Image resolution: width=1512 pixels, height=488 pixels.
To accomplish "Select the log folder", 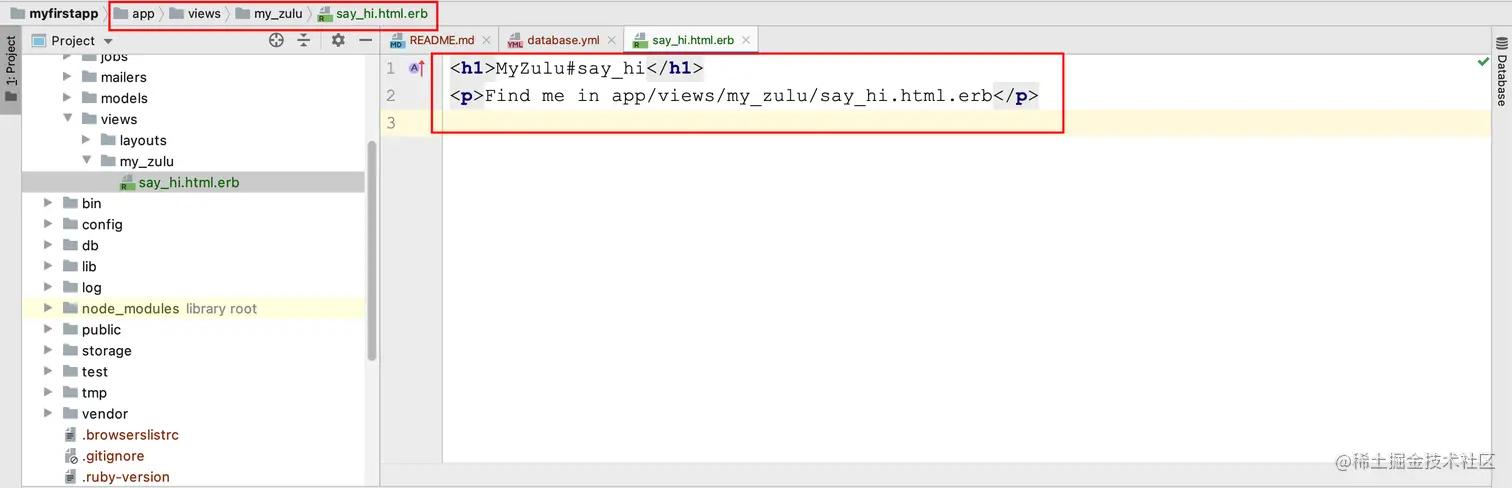I will coord(82,287).
